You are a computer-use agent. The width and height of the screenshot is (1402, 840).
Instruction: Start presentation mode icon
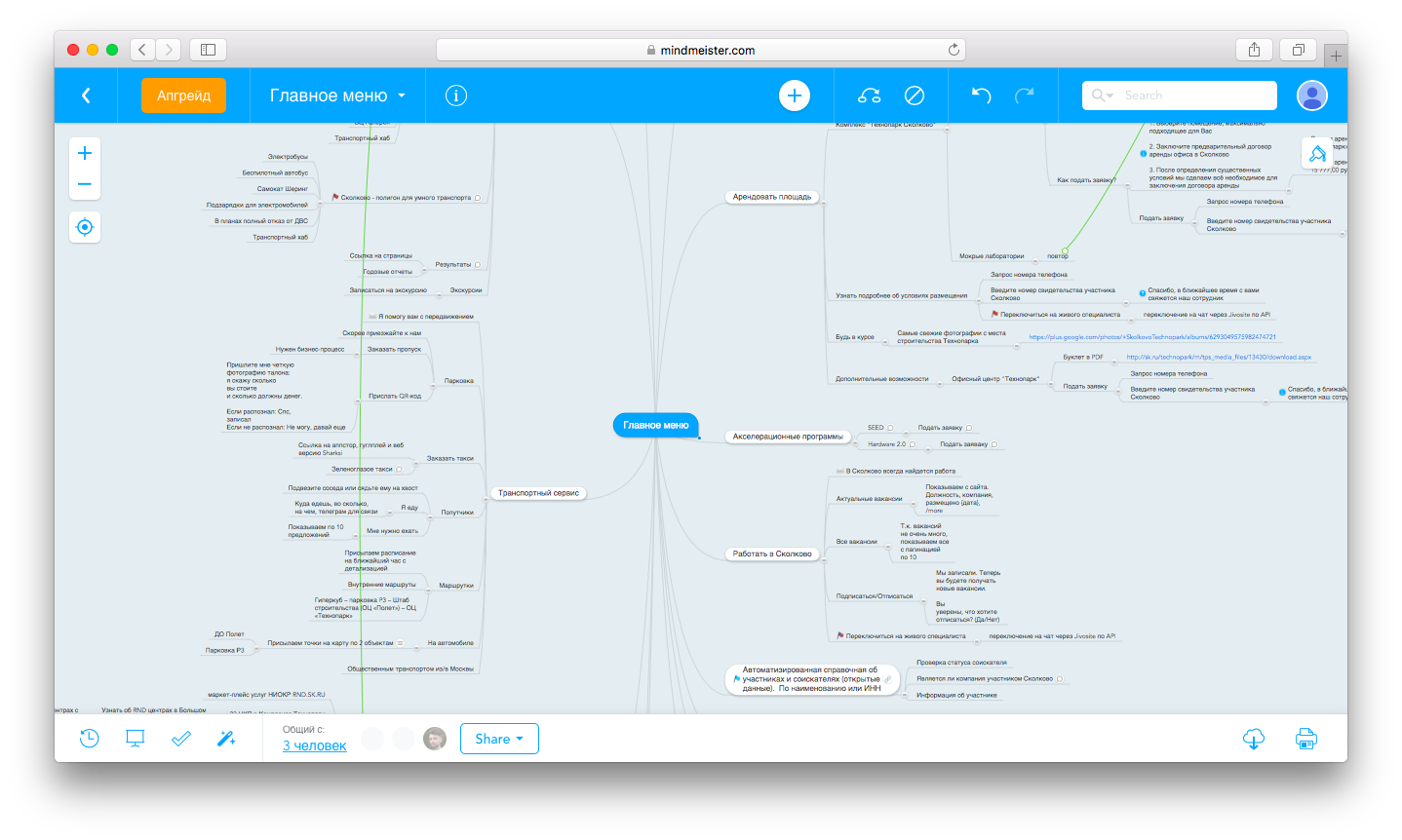136,739
